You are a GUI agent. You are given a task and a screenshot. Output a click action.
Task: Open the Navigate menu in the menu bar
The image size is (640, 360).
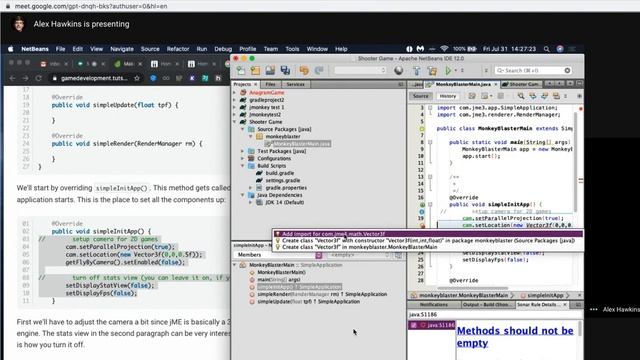coord(122,49)
